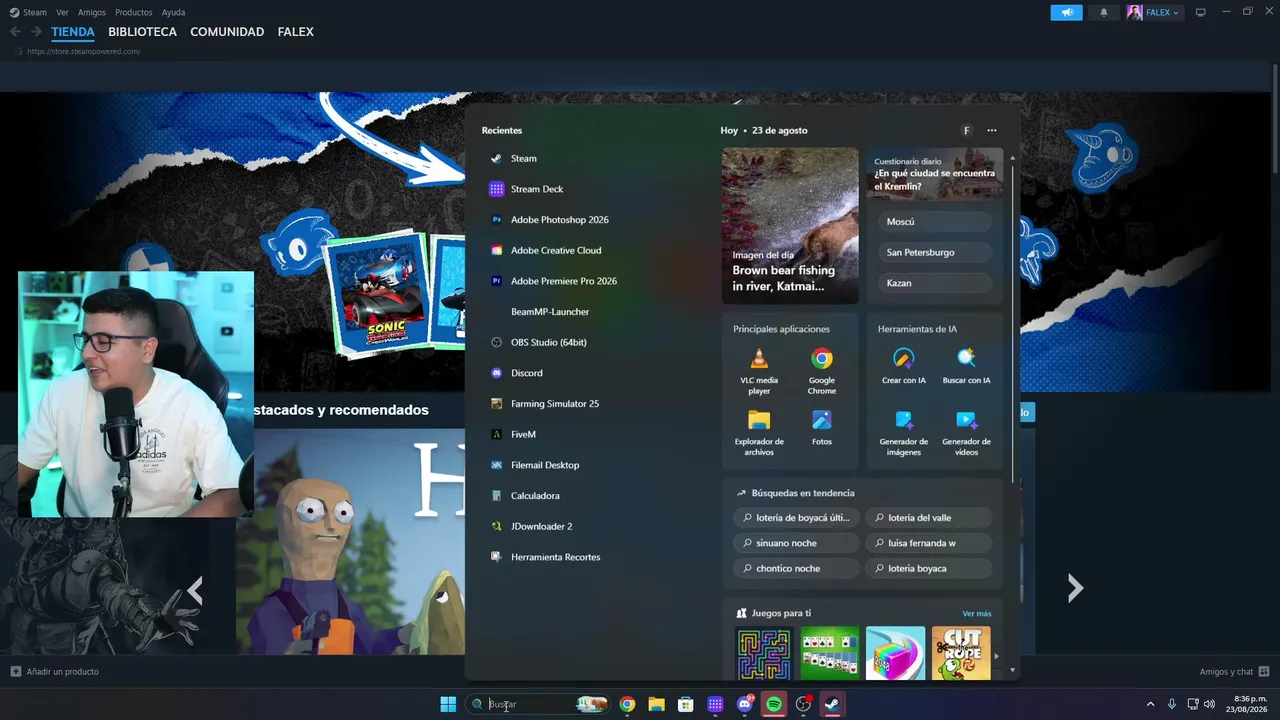Open search panel more options ellipsis
Image resolution: width=1280 pixels, height=720 pixels.
[x=992, y=130]
